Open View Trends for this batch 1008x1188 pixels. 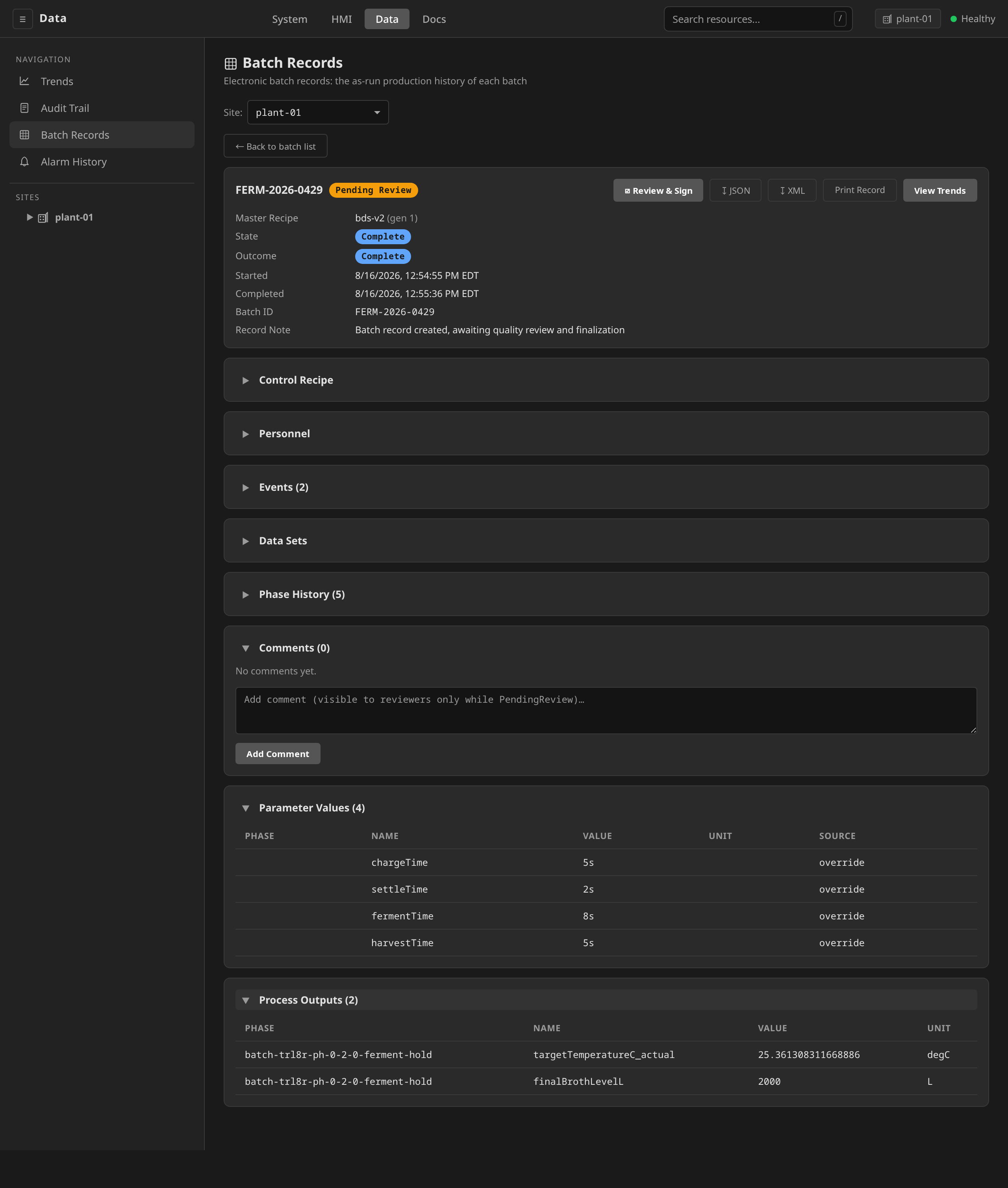coord(939,190)
